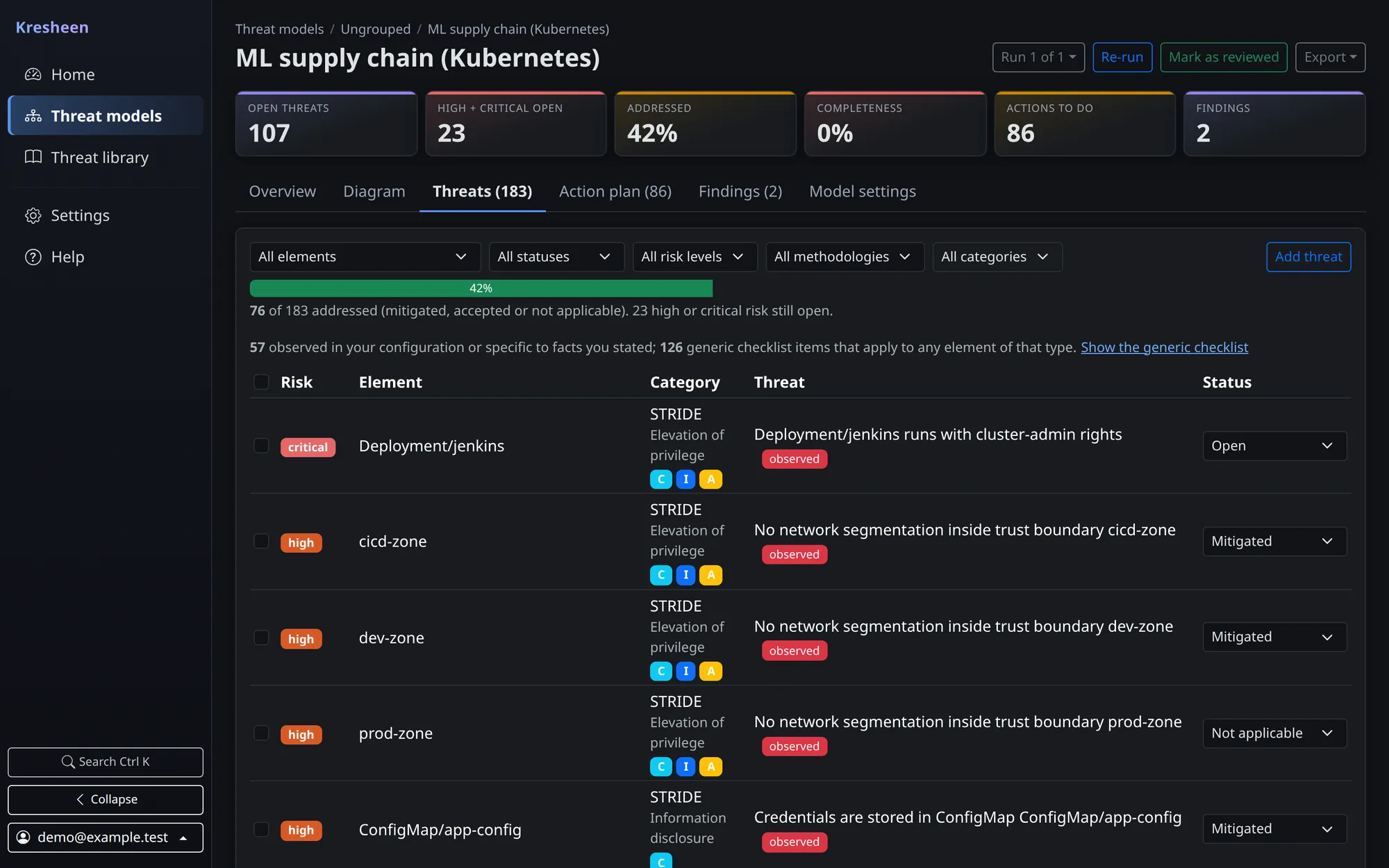Click the Re-run button
The height and width of the screenshot is (868, 1389).
point(1122,57)
